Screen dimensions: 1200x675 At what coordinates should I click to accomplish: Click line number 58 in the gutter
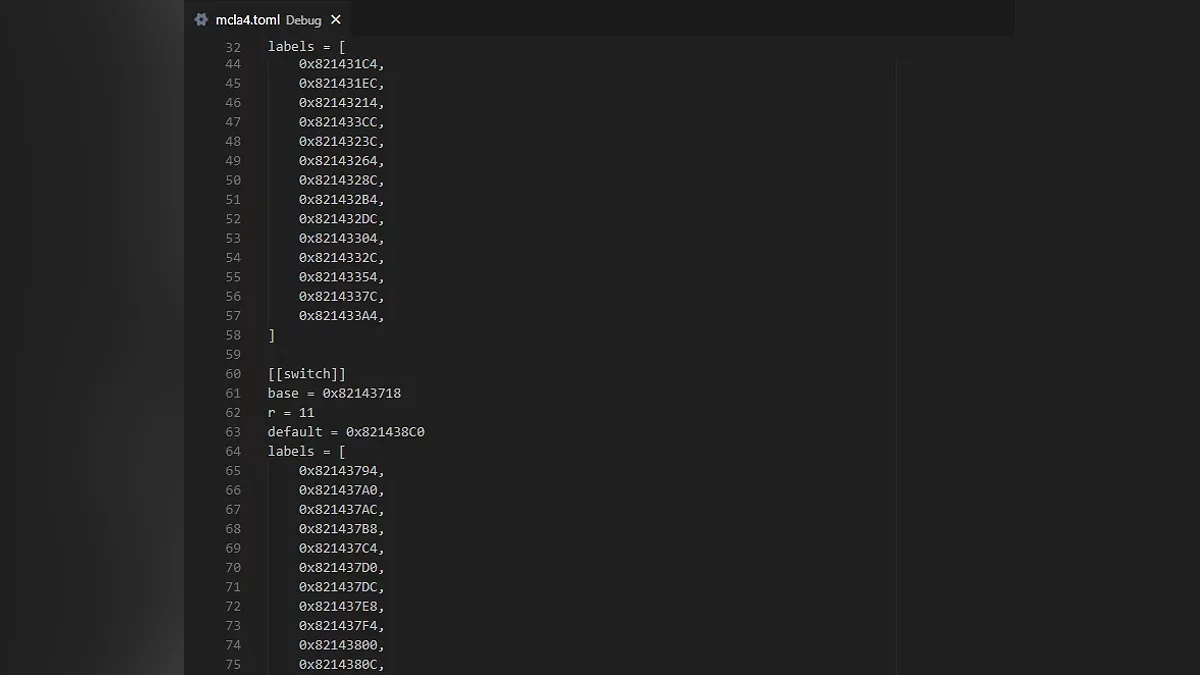tap(233, 335)
